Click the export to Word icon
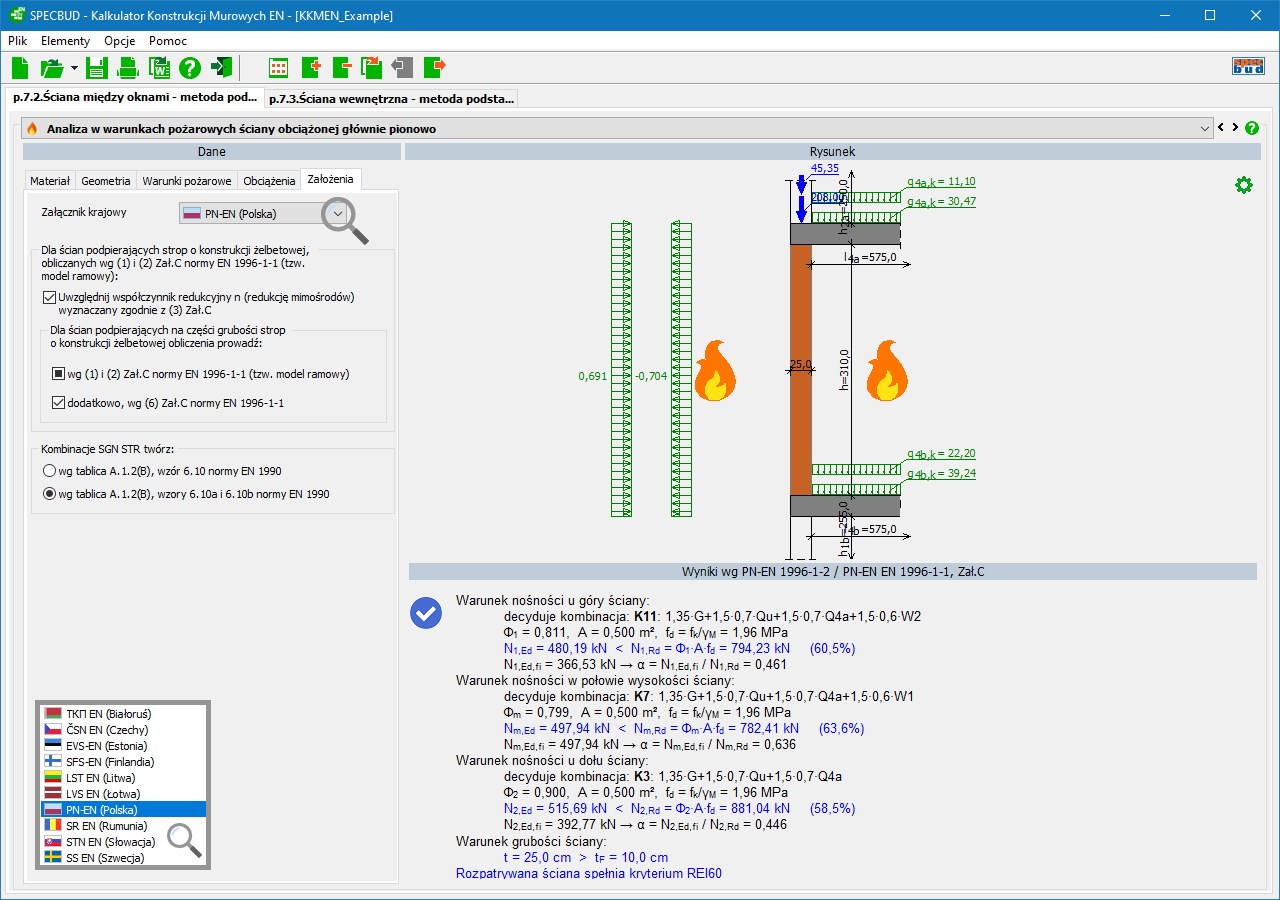This screenshot has height=900, width=1280. [159, 68]
